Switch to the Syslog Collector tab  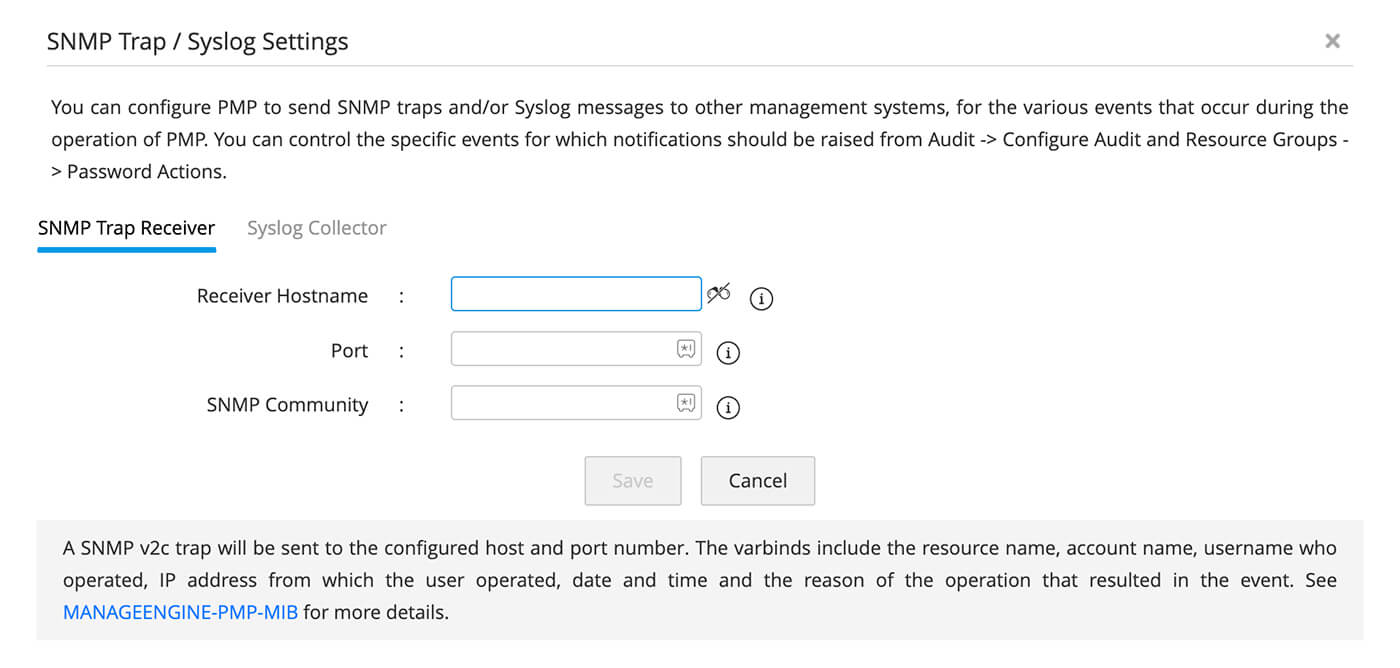(316, 228)
